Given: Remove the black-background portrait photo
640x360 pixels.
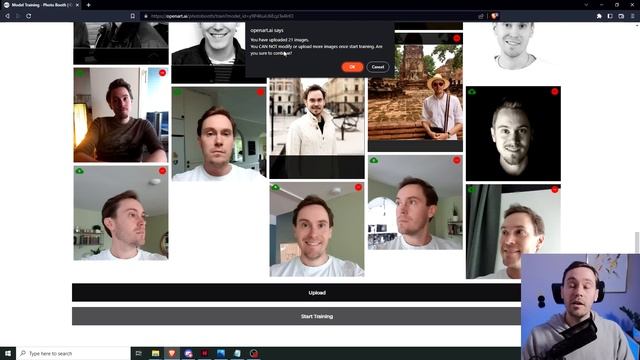Looking at the screenshot, I should click(x=554, y=91).
